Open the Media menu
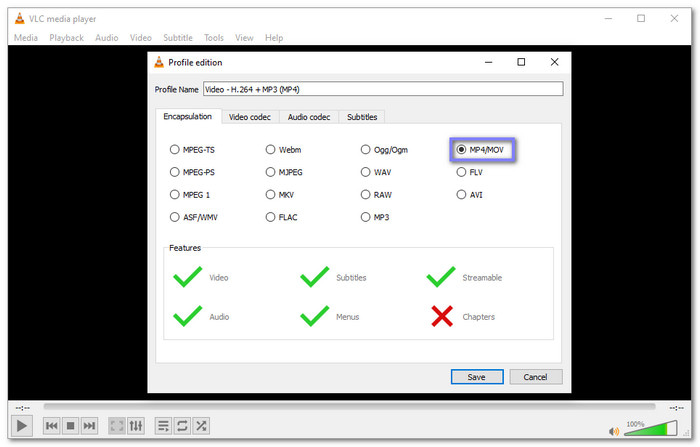 click(x=26, y=38)
